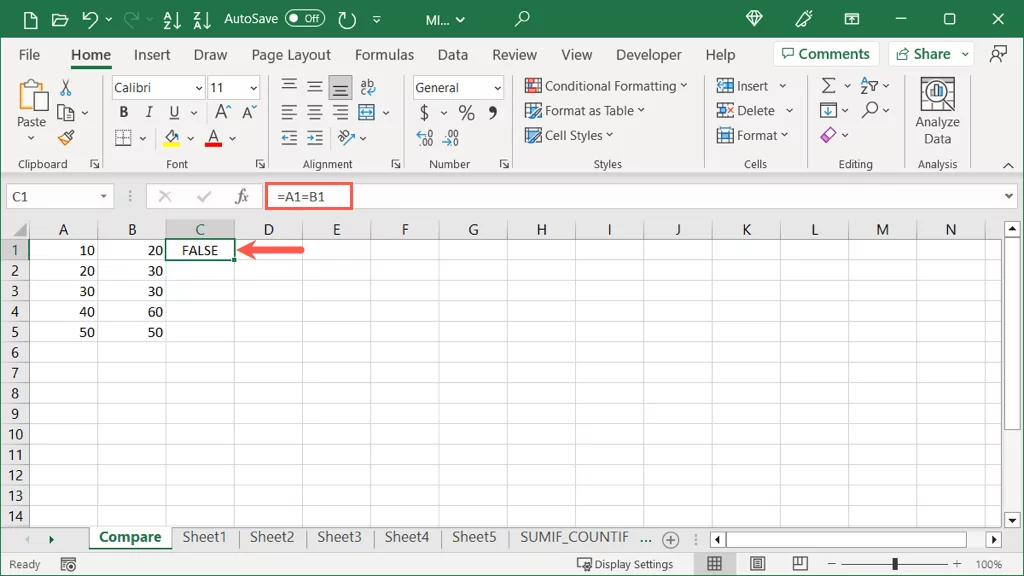The image size is (1024, 576).
Task: Apply Accounting dollar number format
Action: pos(424,112)
